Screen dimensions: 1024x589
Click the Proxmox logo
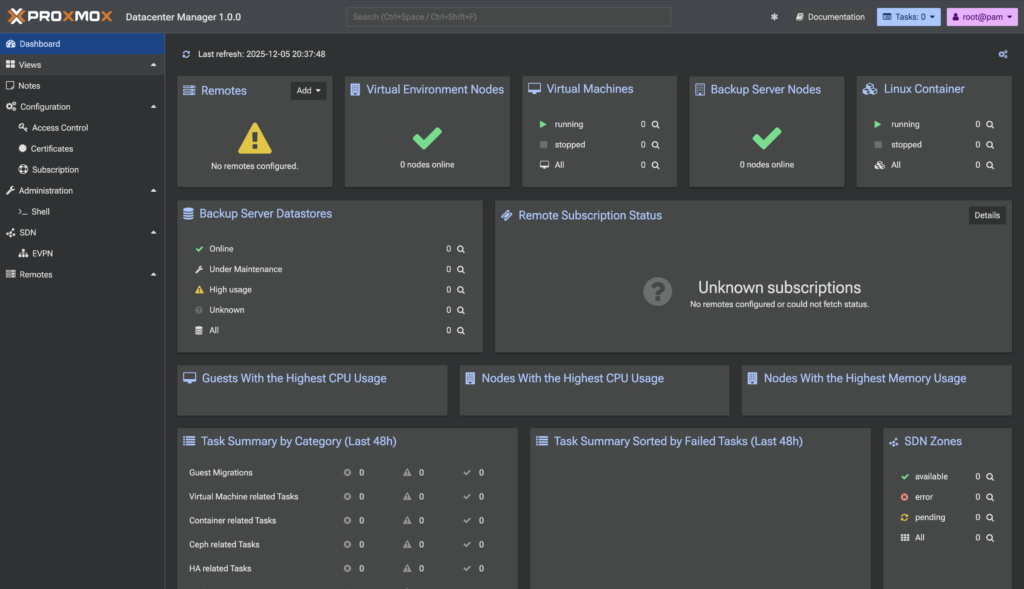pos(59,17)
